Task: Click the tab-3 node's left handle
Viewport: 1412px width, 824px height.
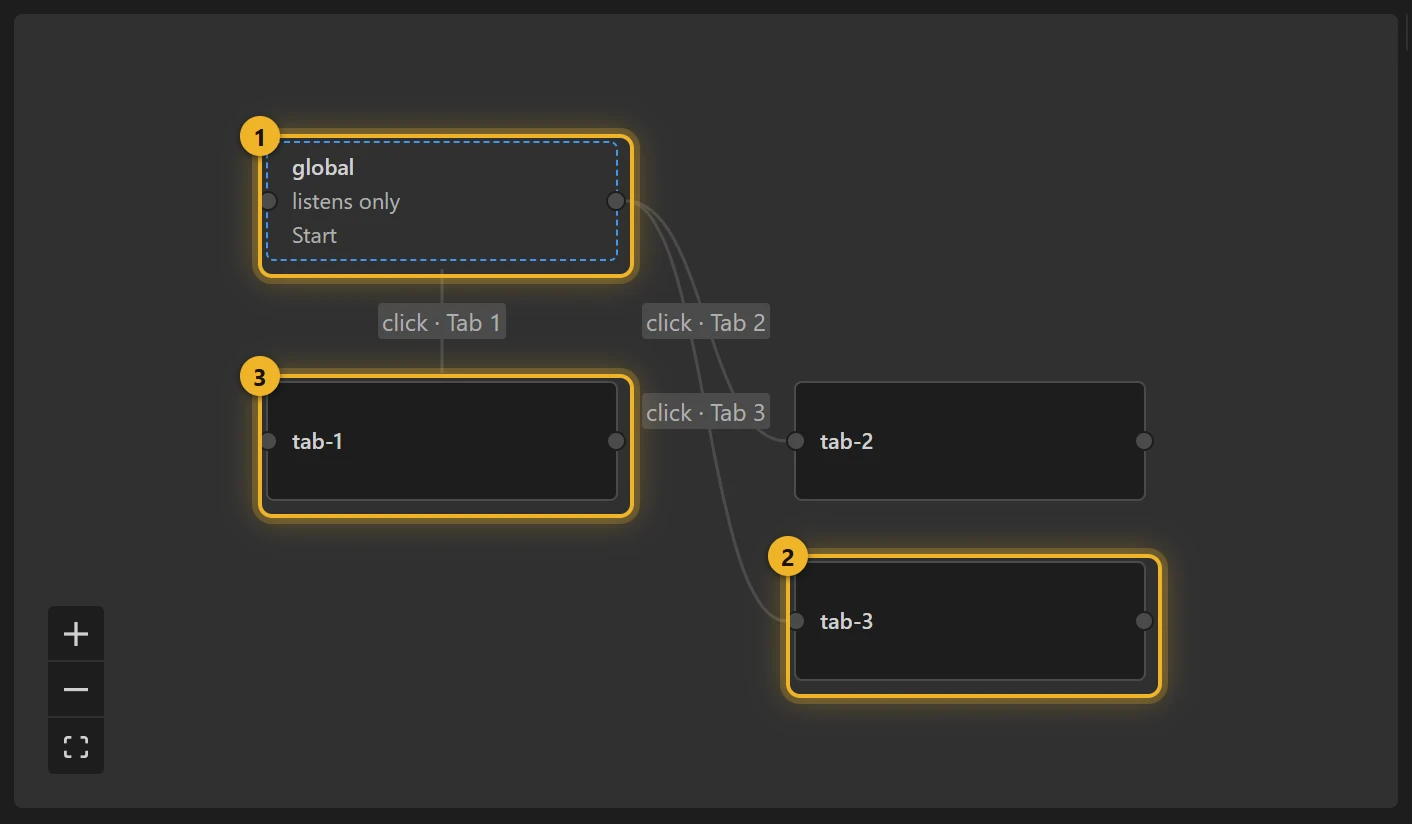Action: point(796,621)
